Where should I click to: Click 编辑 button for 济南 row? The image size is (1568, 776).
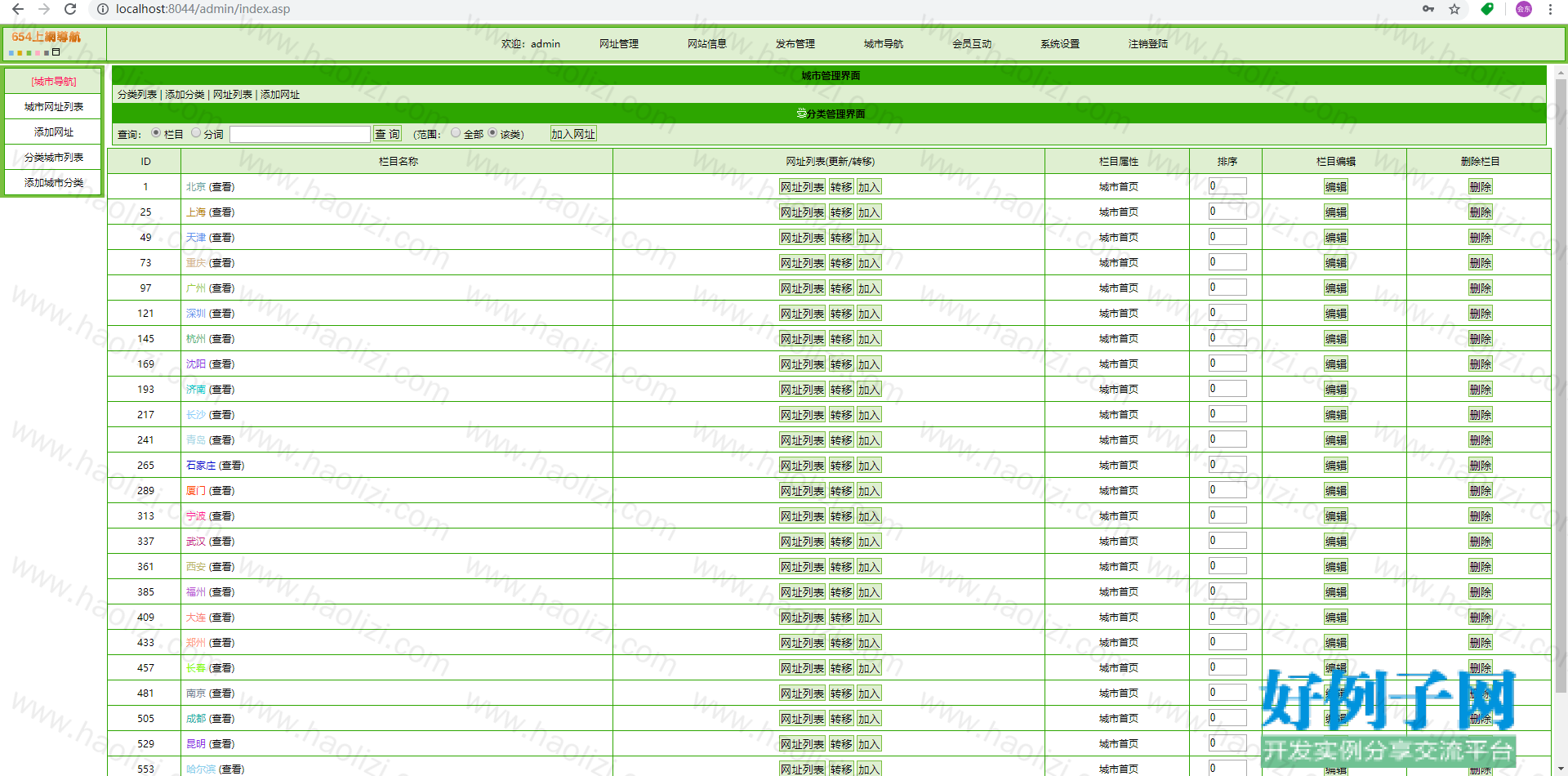(x=1336, y=390)
